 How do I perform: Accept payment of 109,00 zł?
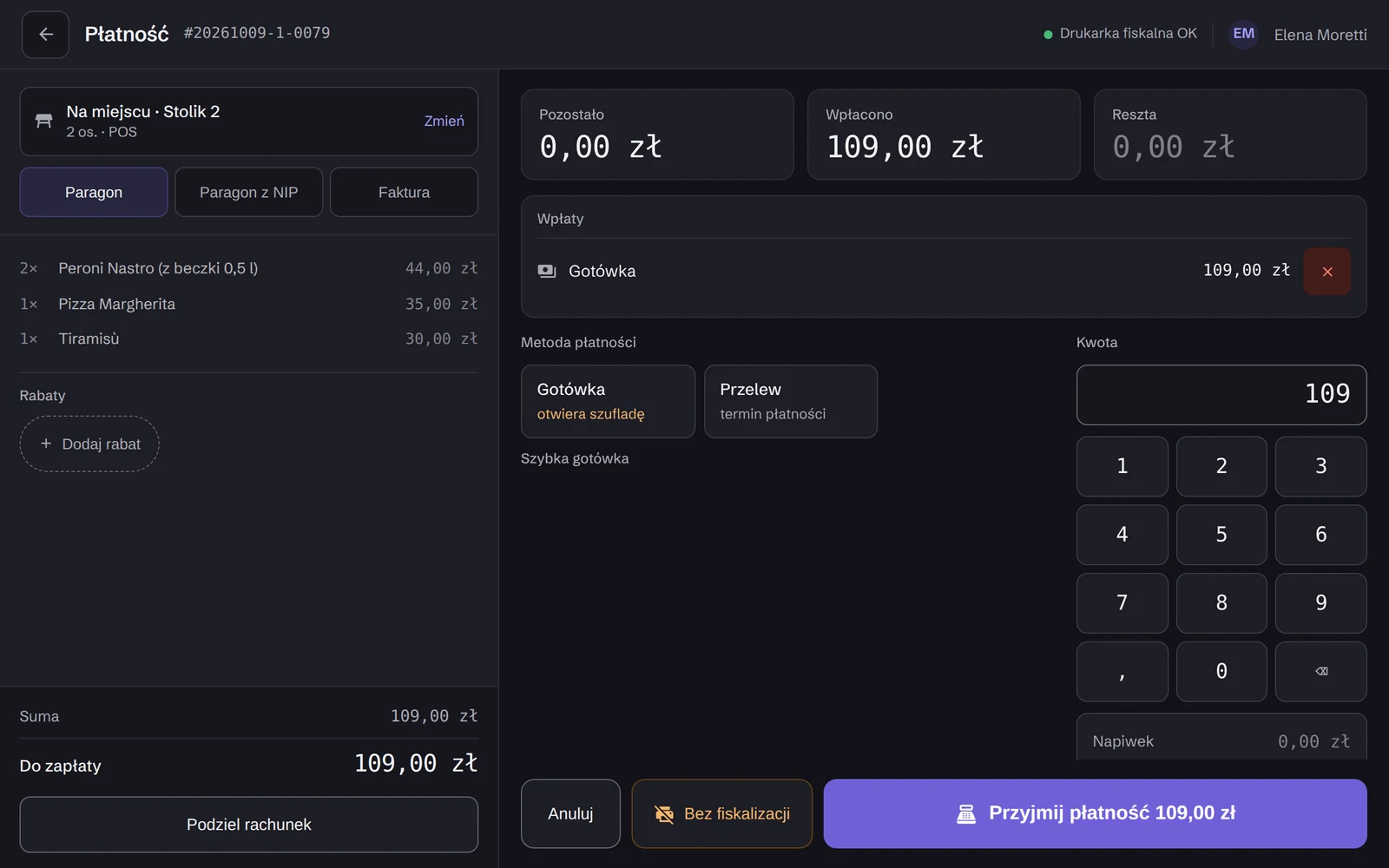[x=1095, y=813]
